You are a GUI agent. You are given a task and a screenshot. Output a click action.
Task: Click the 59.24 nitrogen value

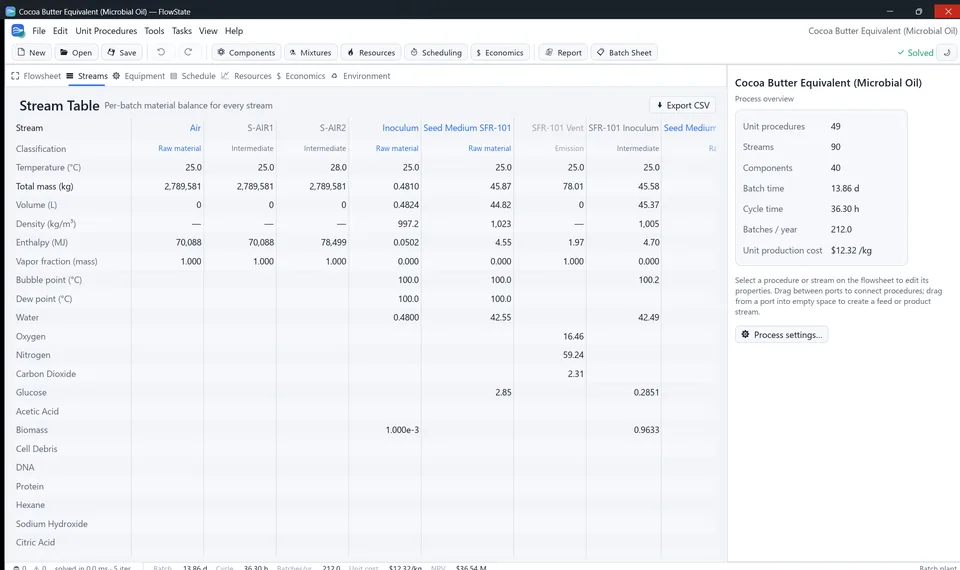573,354
